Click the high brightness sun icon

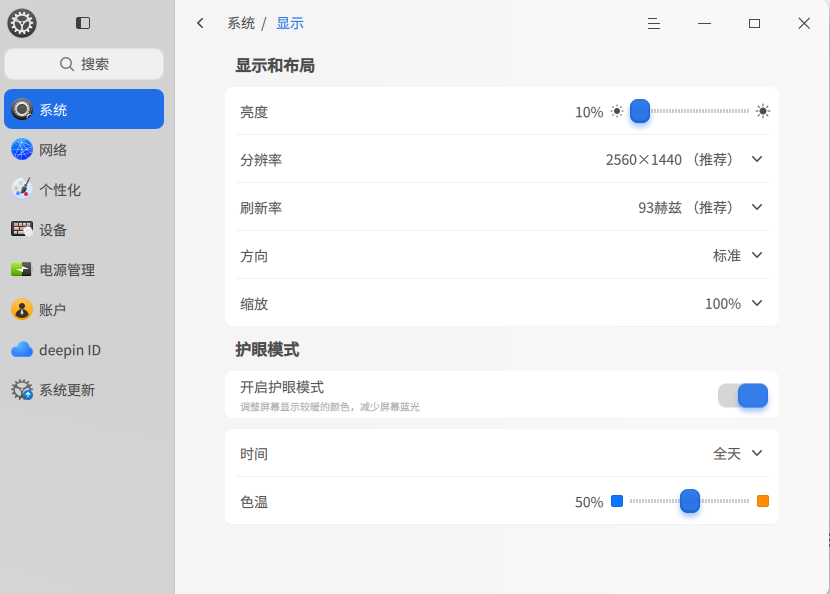(763, 111)
